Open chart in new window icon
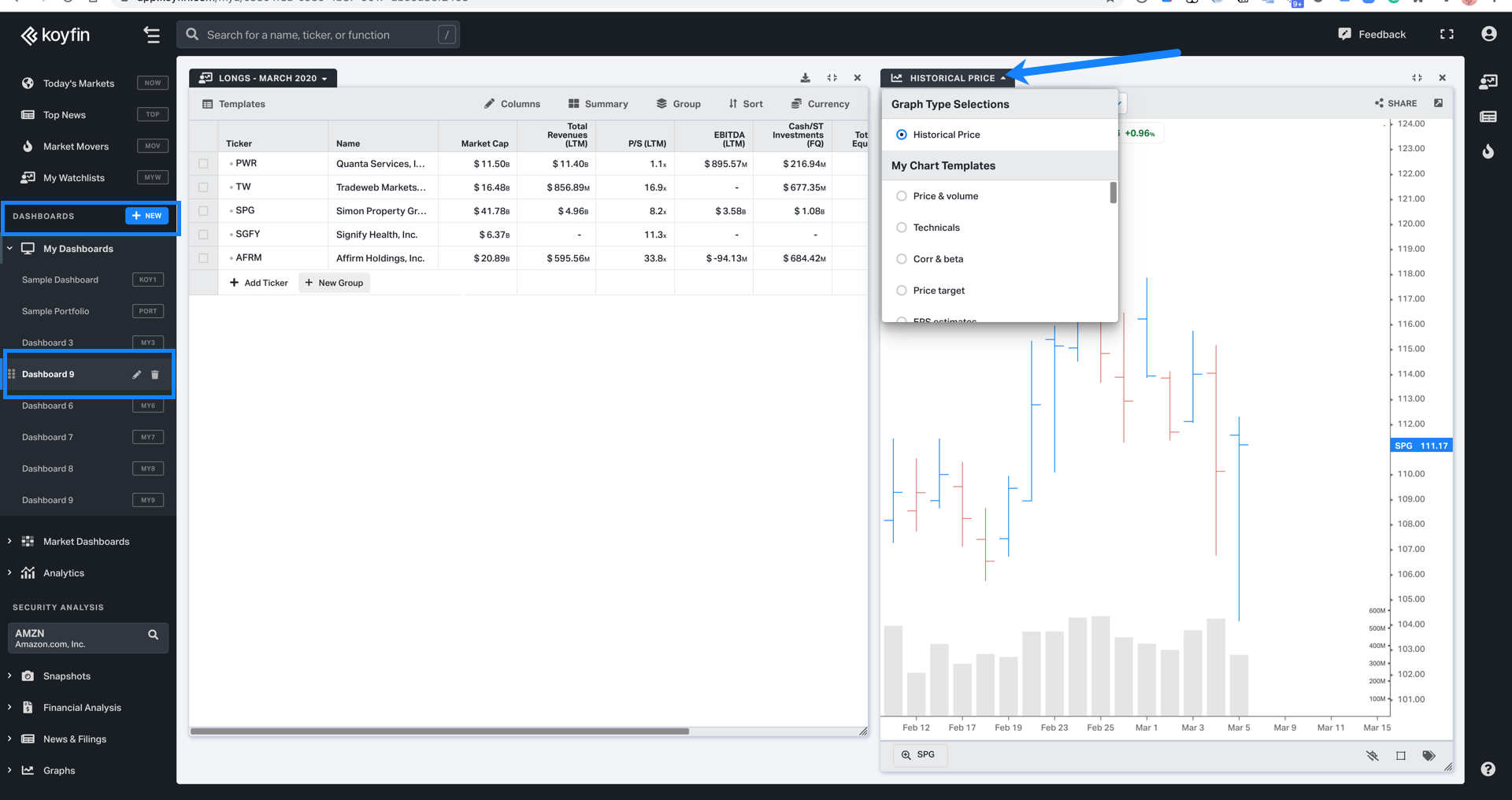Viewport: 1512px width, 800px height. point(1438,103)
